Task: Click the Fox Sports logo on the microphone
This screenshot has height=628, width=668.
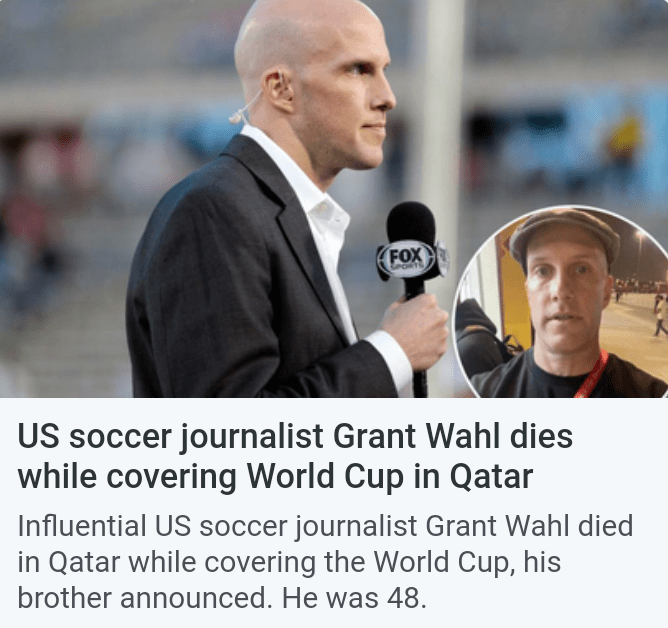Action: [x=406, y=259]
